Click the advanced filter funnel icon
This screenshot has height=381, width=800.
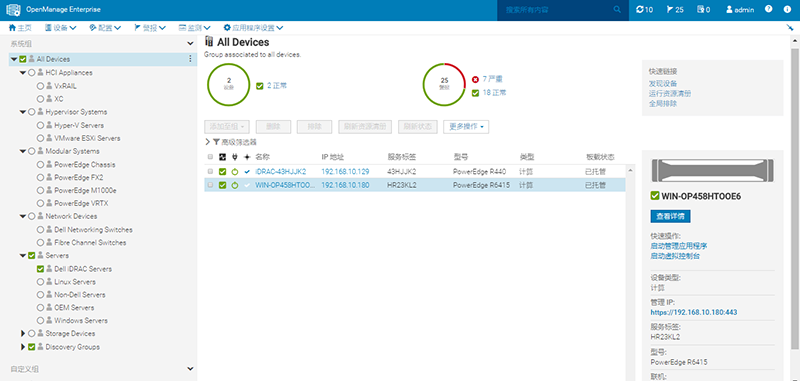[216, 142]
